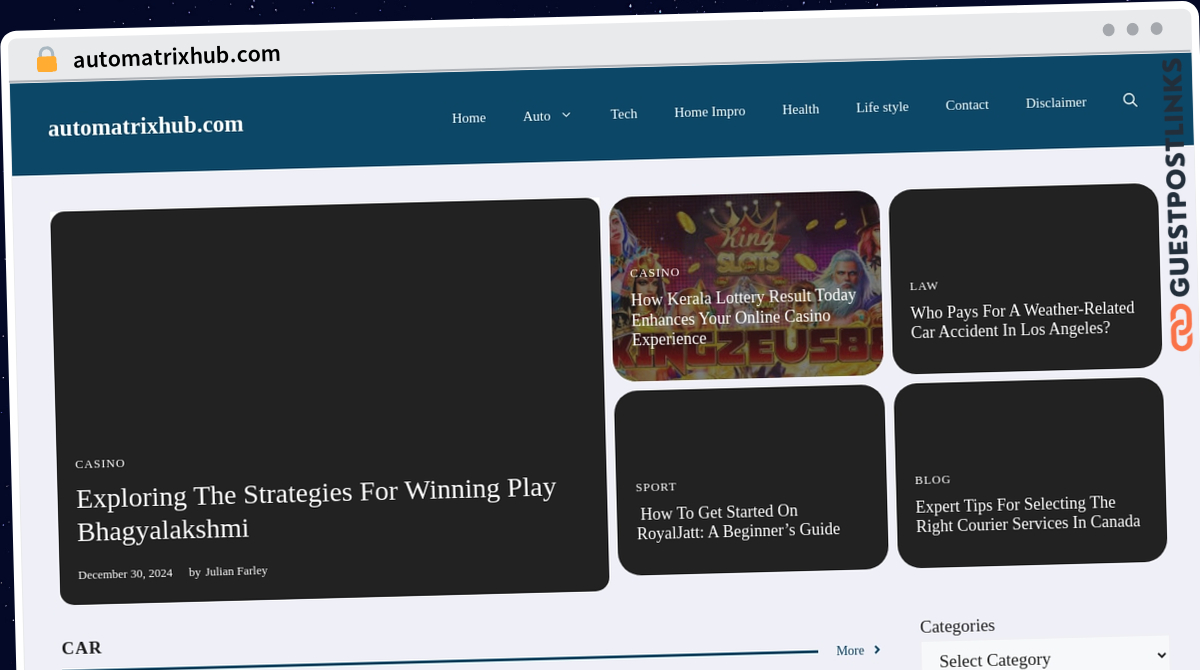Read Who Pays For A Weather-Related Car Accident
1200x670 pixels.
pyautogui.click(x=1023, y=320)
